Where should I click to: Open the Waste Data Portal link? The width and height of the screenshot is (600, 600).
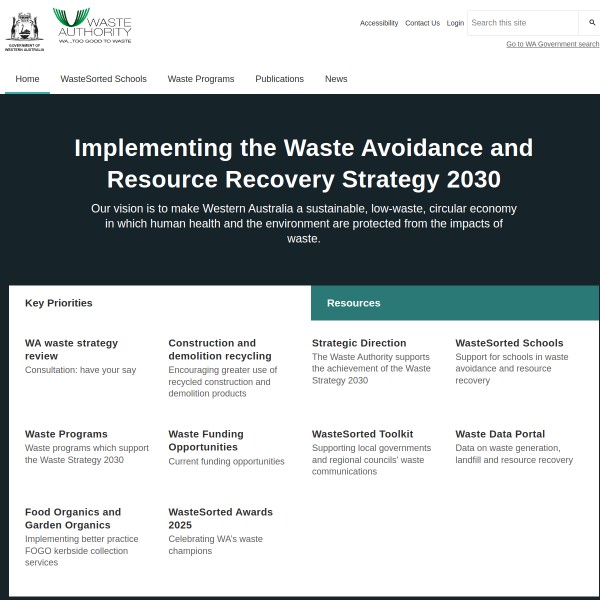pyautogui.click(x=500, y=434)
